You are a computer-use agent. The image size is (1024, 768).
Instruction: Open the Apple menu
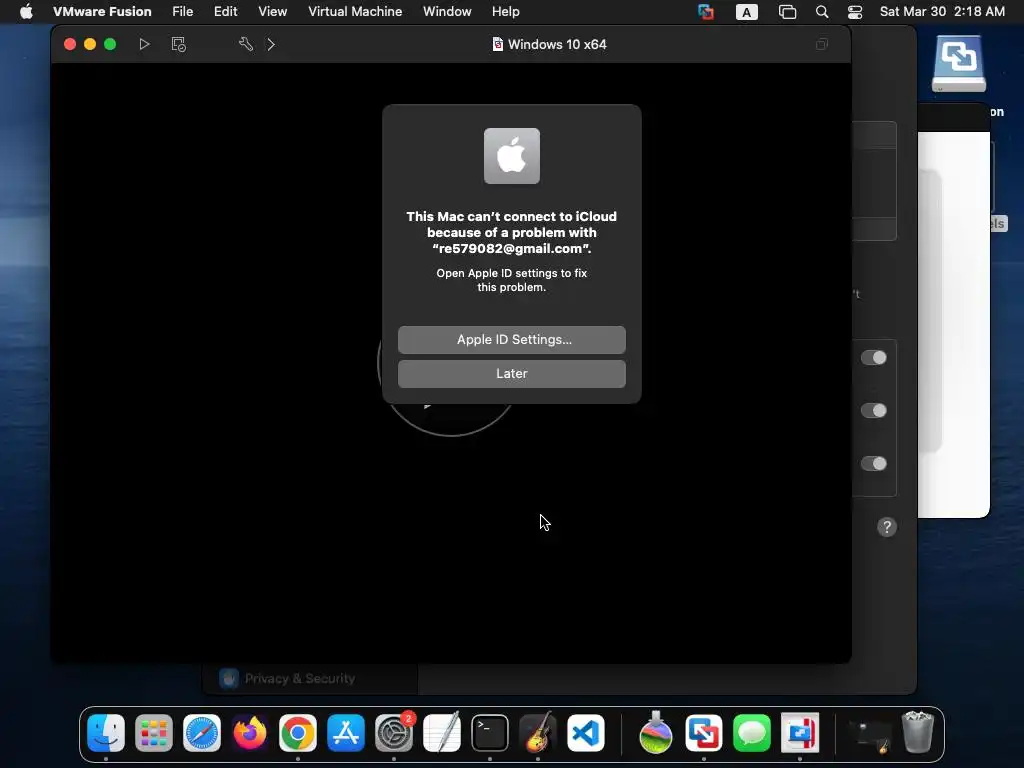point(25,12)
